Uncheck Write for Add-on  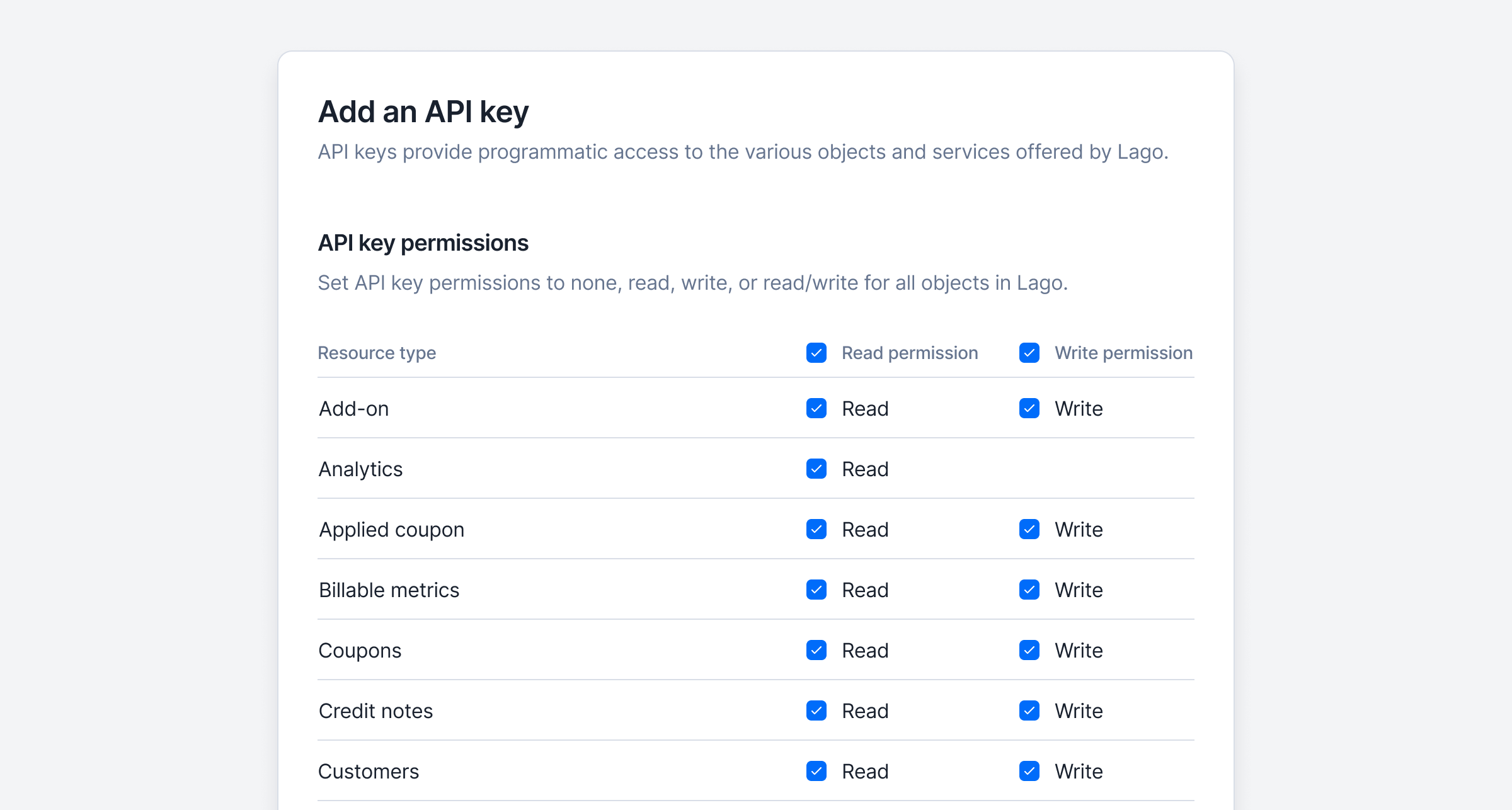click(x=1029, y=408)
